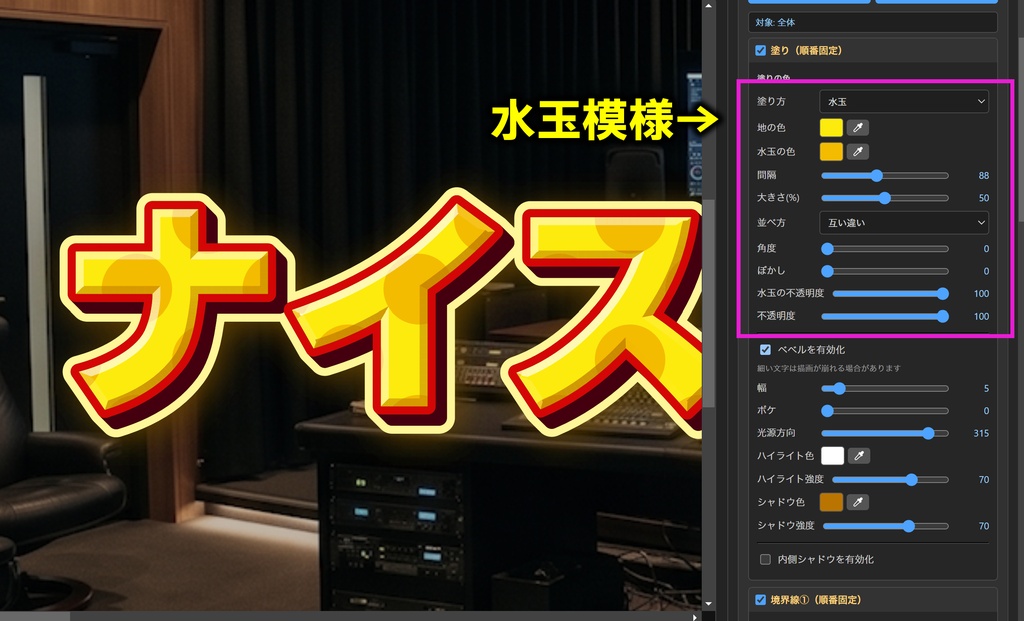
Task: Click the 間隔 value 88
Action: click(x=984, y=176)
